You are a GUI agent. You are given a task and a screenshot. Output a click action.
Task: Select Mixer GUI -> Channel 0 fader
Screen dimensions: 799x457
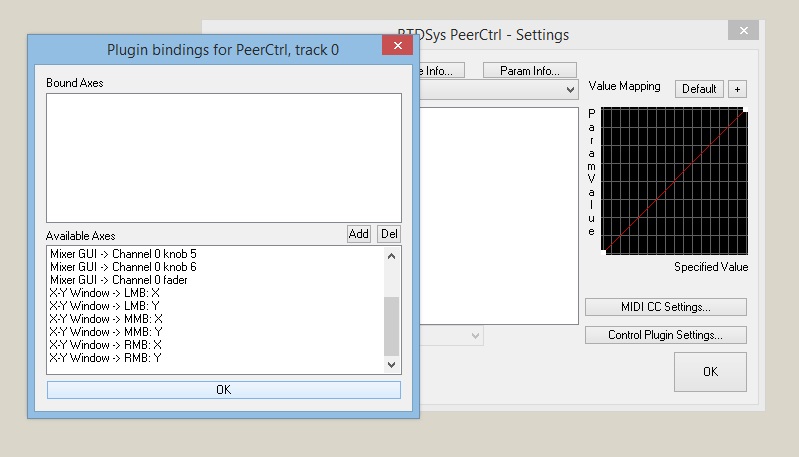point(119,280)
